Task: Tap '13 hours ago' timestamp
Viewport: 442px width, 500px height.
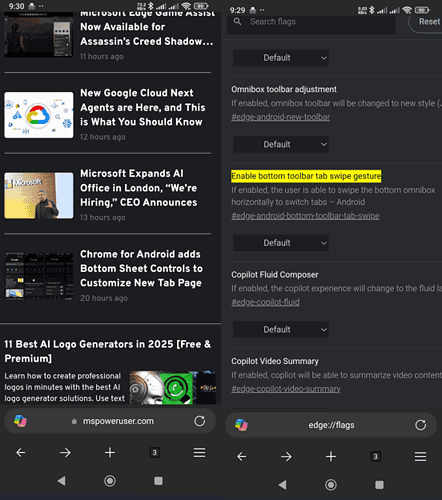Action: pyautogui.click(x=103, y=217)
